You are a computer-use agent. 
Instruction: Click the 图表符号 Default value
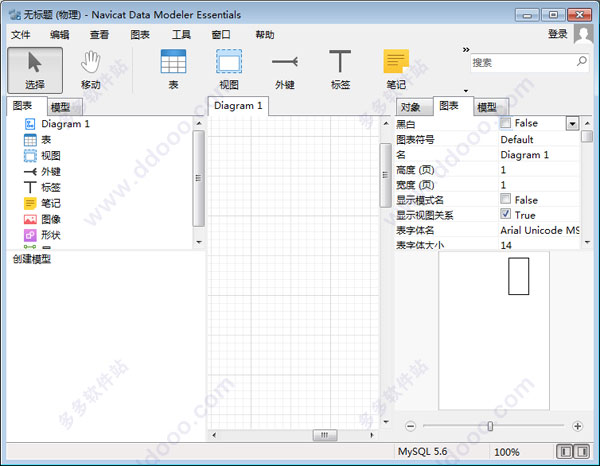pos(517,139)
